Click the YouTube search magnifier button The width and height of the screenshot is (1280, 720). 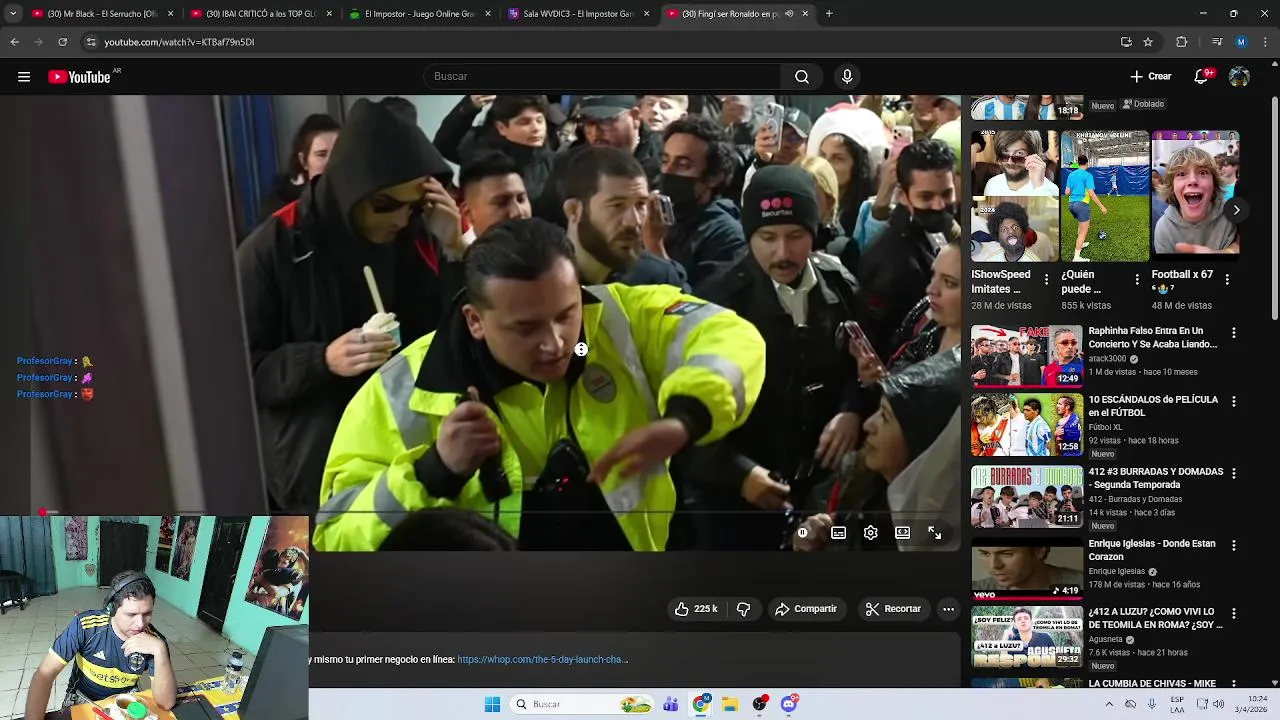[802, 77]
